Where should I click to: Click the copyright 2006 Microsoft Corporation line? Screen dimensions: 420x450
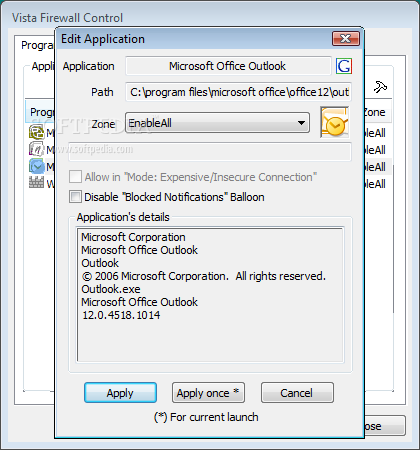click(x=203, y=276)
